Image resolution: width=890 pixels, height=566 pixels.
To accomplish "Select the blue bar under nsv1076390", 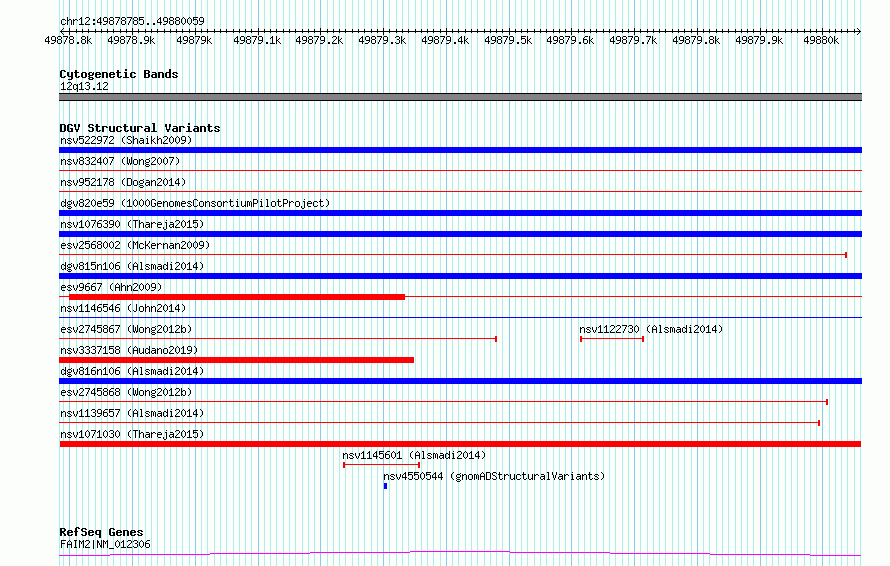I will coord(460,234).
